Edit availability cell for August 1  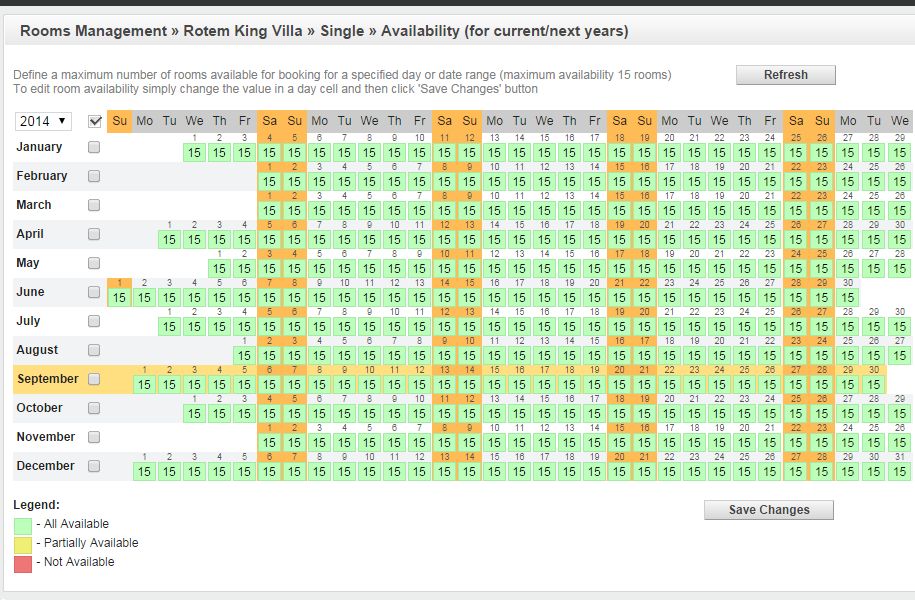tap(245, 355)
